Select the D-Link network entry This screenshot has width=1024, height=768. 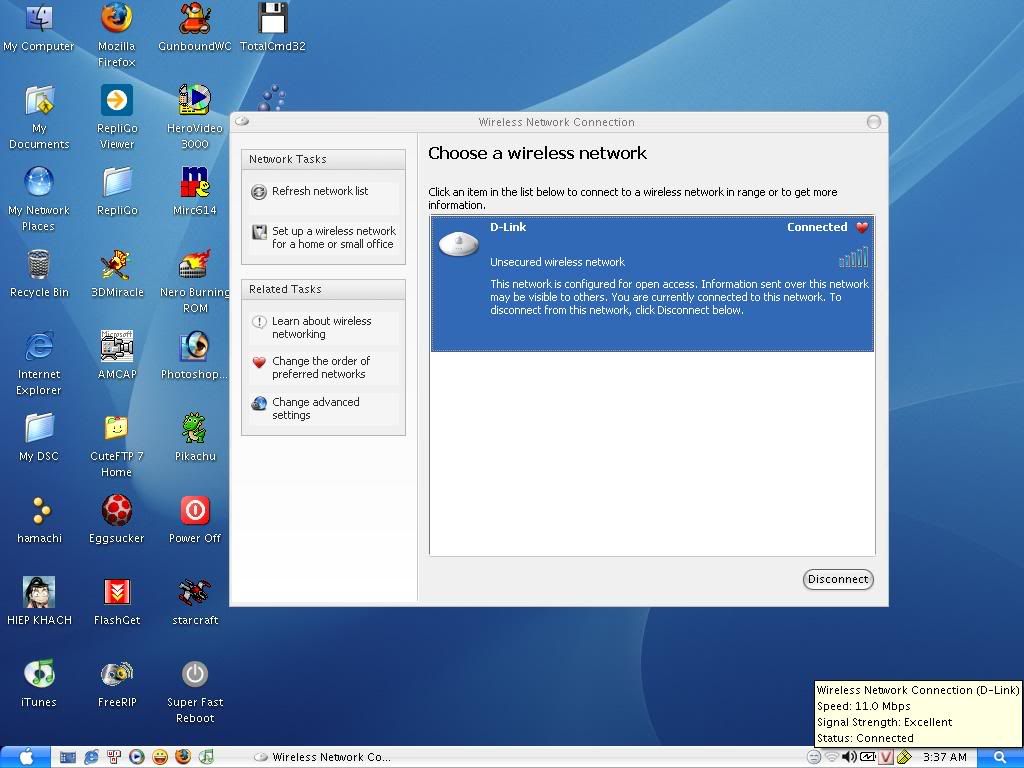tap(652, 283)
